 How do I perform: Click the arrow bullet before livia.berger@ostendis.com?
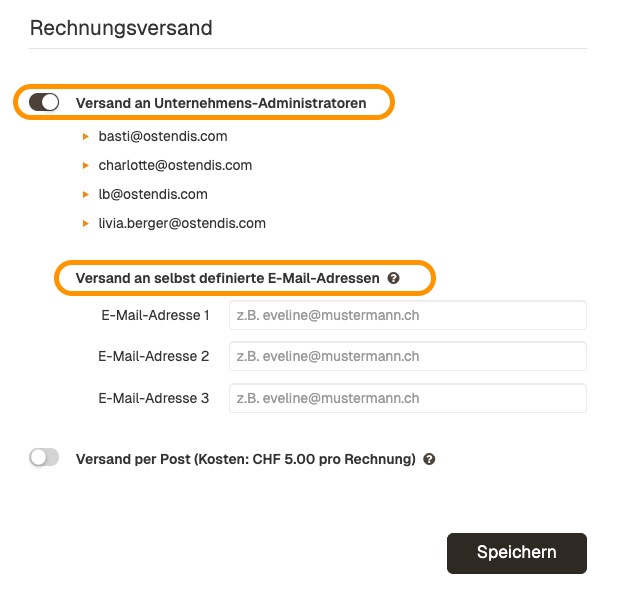tap(86, 223)
